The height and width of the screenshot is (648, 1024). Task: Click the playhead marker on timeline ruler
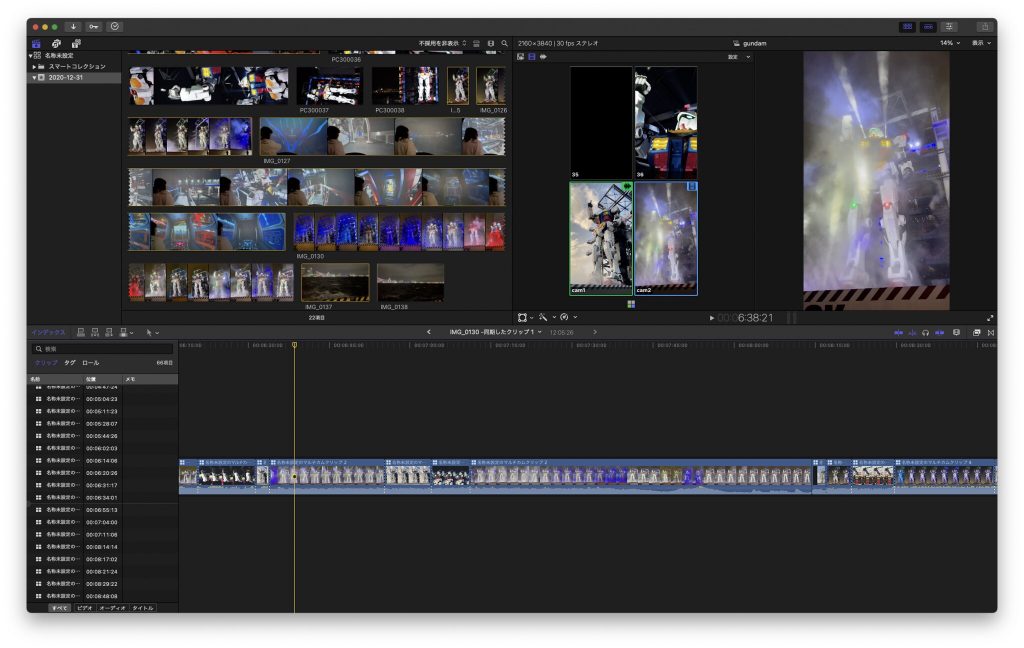coord(294,345)
